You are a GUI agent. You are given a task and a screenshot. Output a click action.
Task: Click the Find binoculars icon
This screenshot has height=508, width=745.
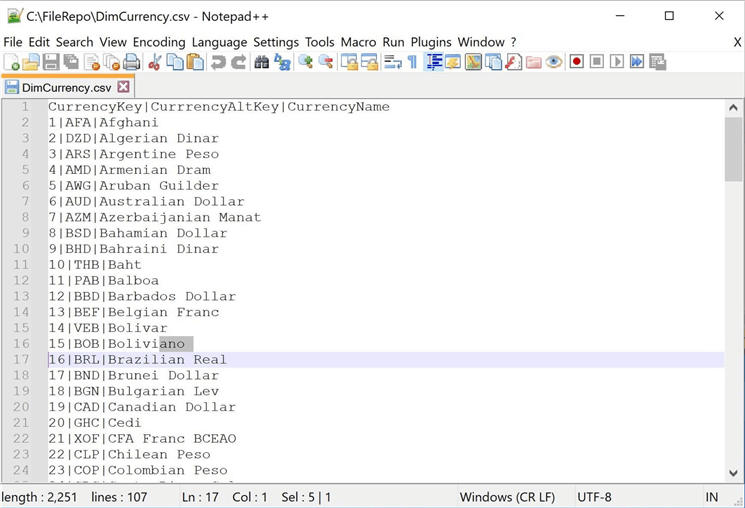[x=262, y=62]
